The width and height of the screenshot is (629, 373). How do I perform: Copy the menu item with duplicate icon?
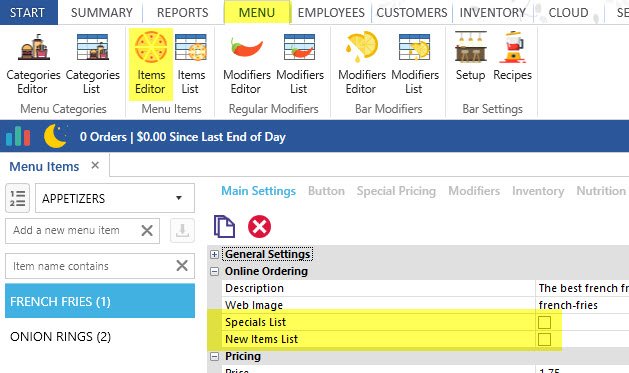click(224, 227)
